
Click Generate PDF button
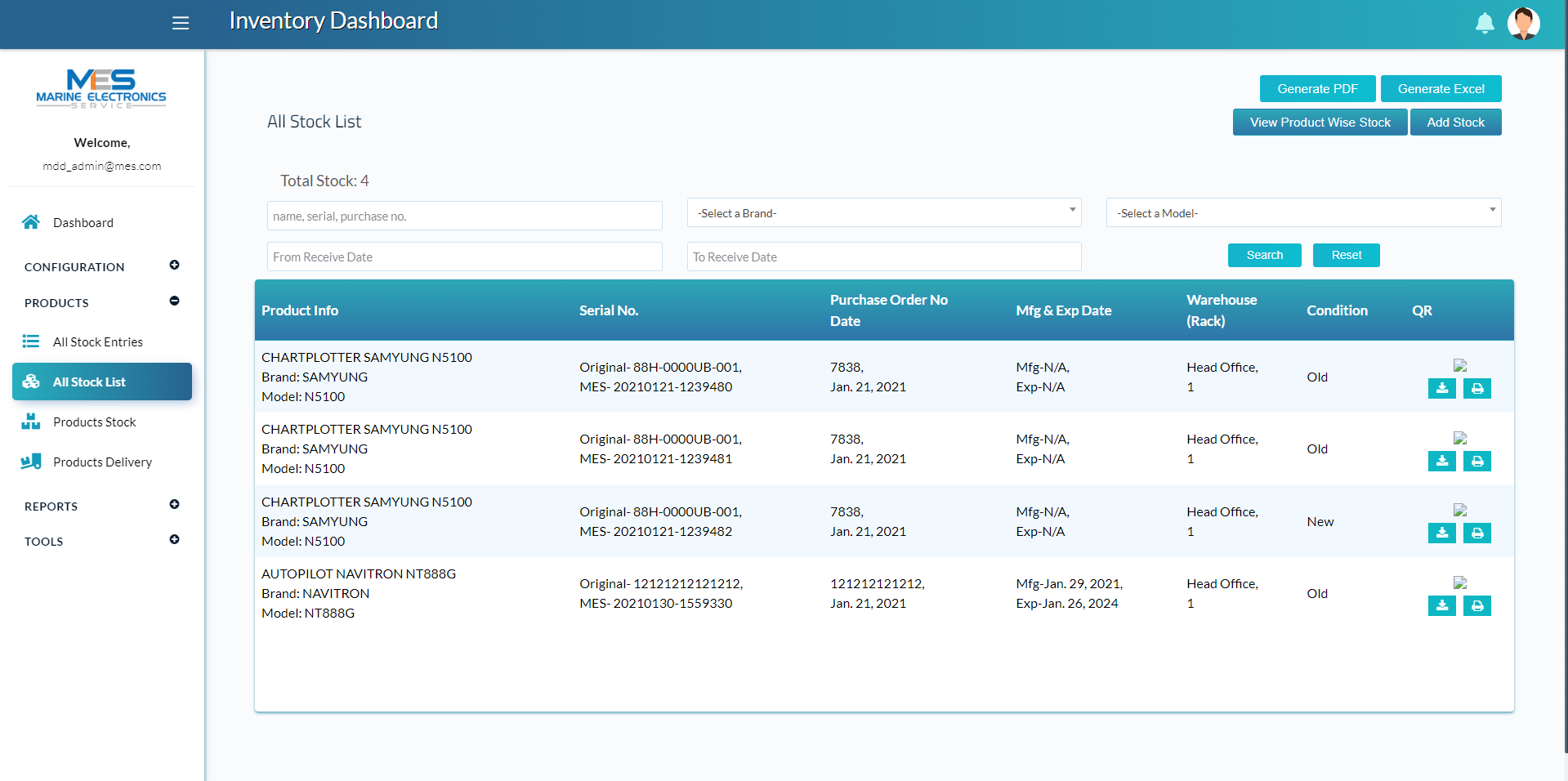pos(1317,88)
